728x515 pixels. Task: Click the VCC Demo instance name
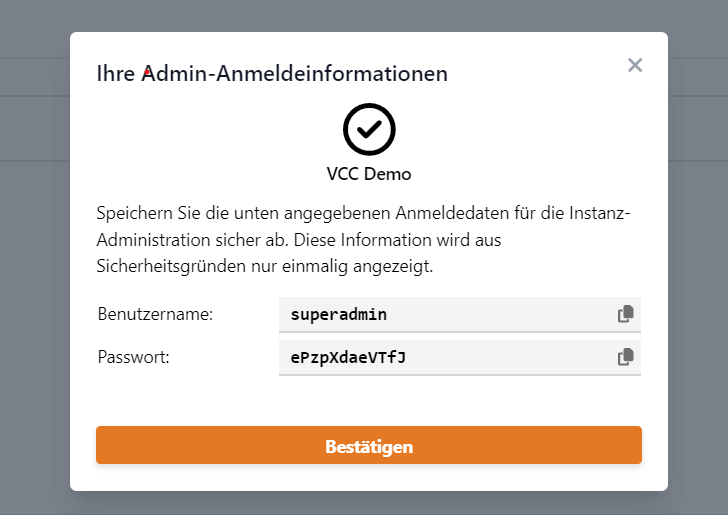(369, 174)
